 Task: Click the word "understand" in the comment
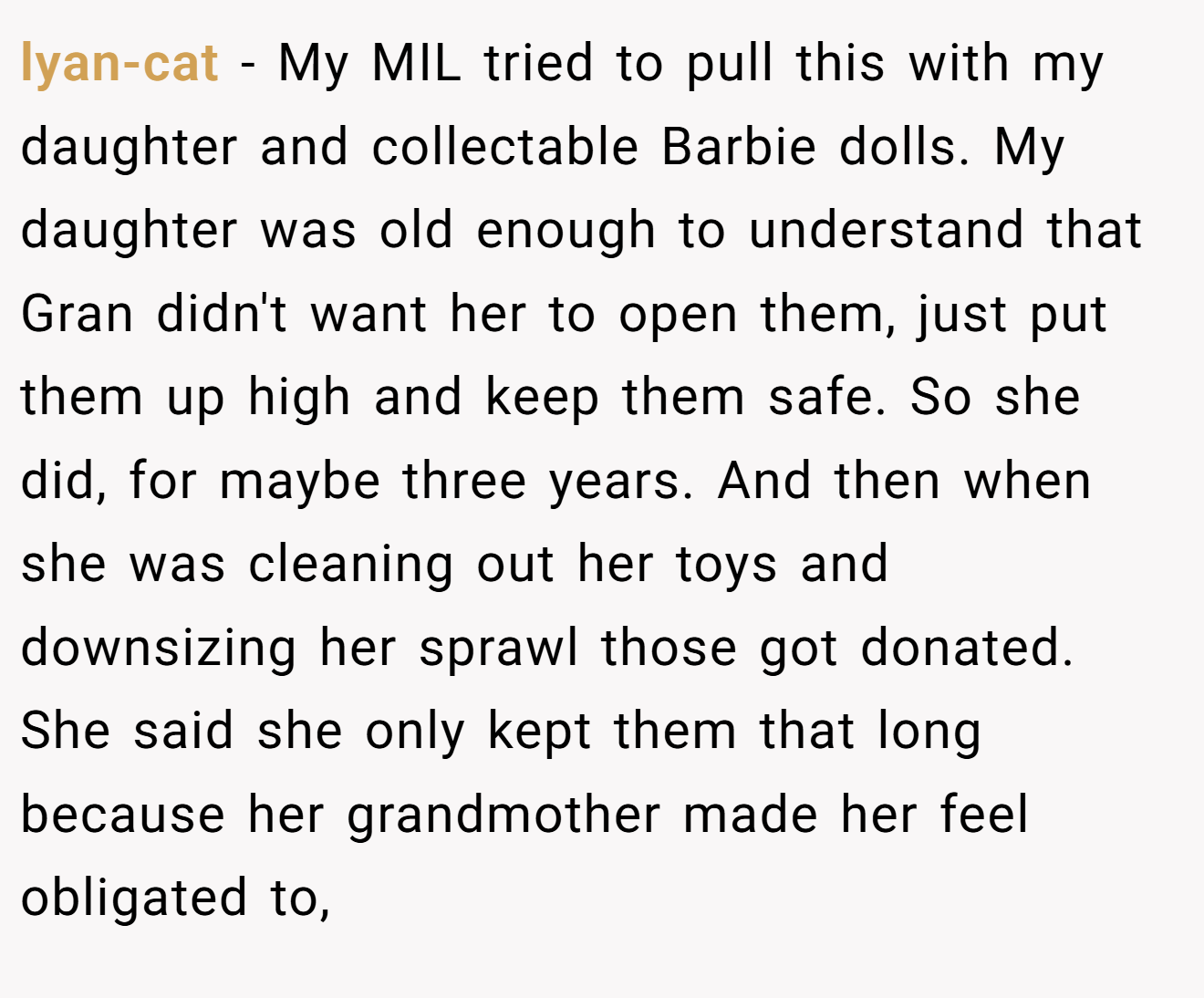(887, 230)
